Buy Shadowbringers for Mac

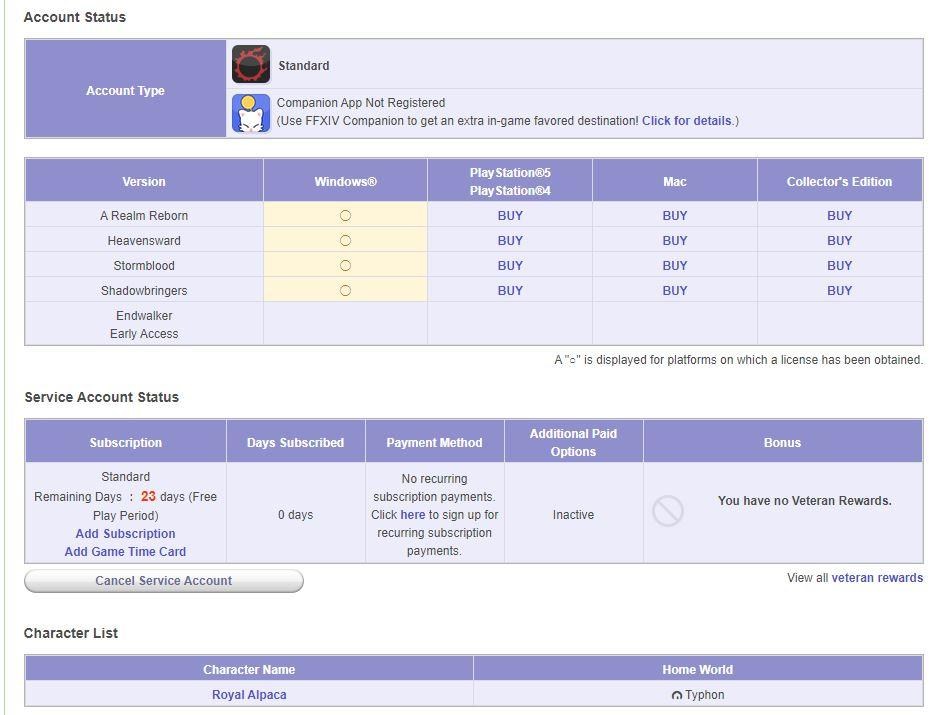675,291
